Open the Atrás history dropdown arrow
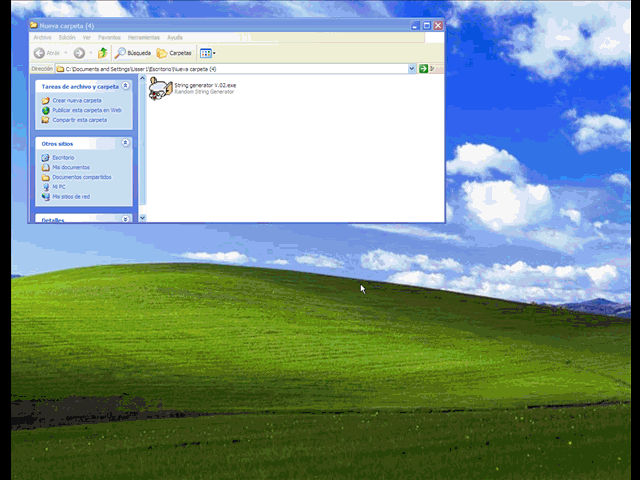 click(66, 53)
